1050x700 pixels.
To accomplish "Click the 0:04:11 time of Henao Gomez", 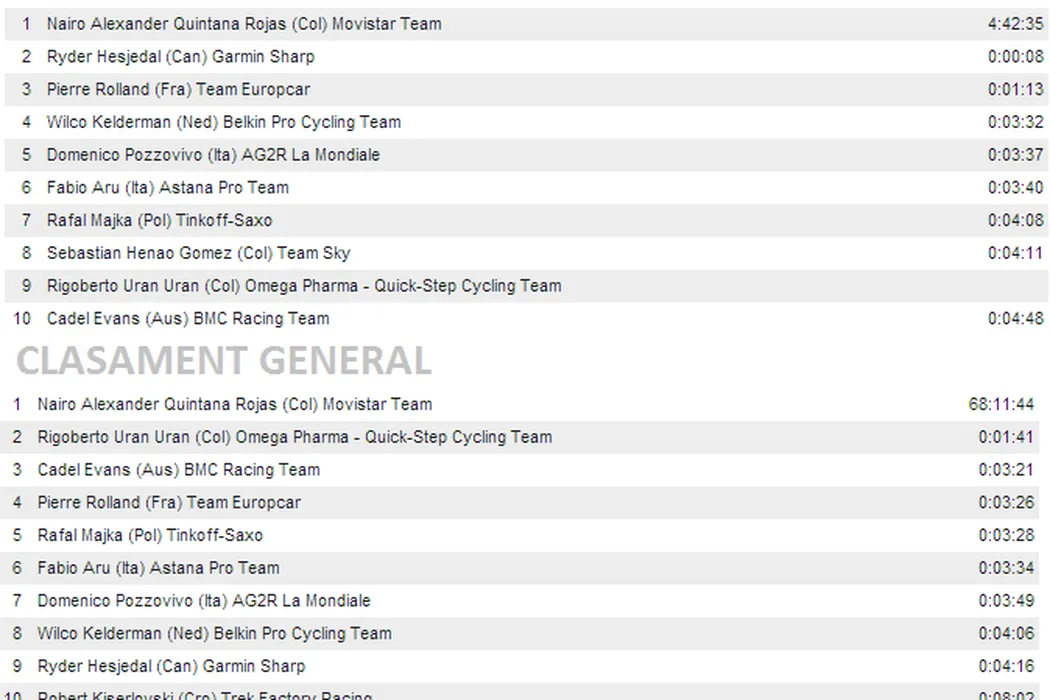I will 1015,254.
